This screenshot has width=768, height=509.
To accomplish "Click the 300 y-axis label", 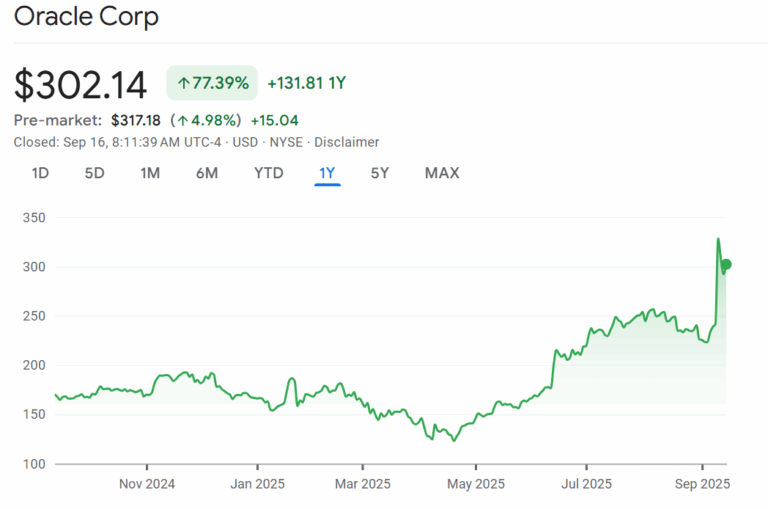I will (x=34, y=267).
